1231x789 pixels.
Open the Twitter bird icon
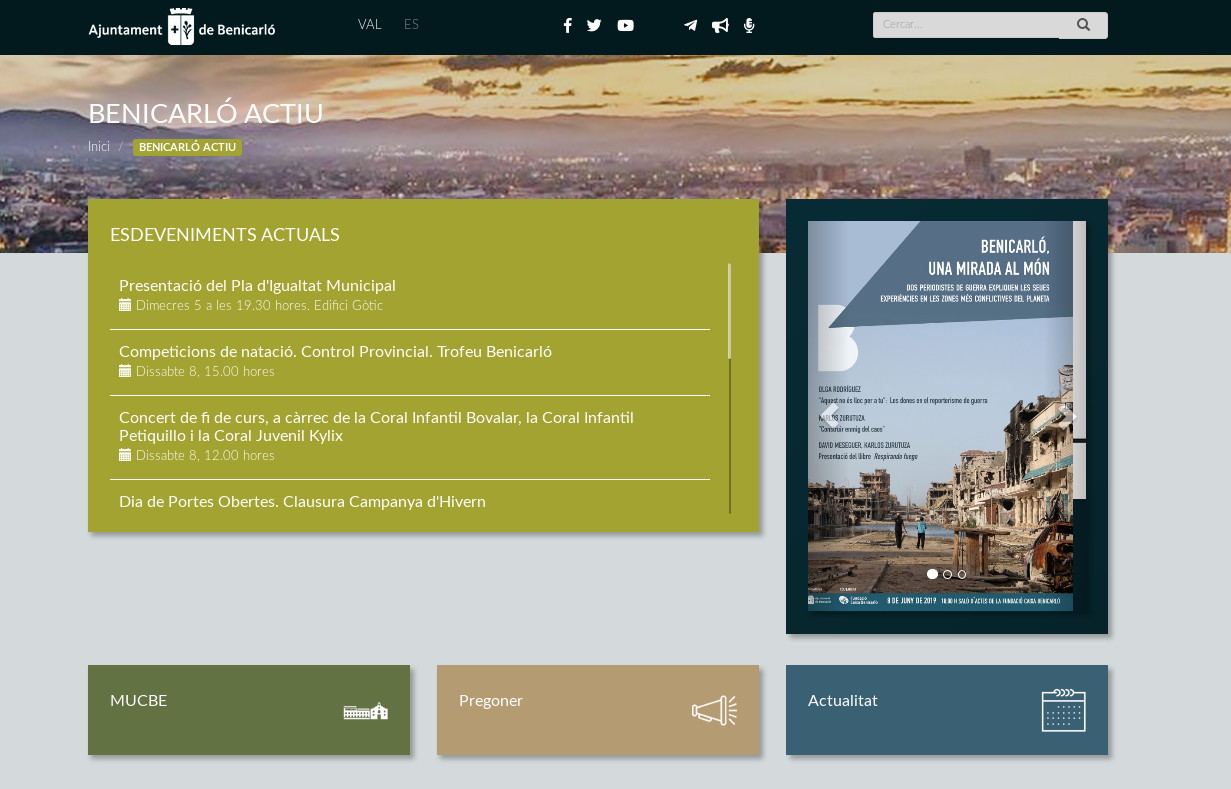click(594, 26)
